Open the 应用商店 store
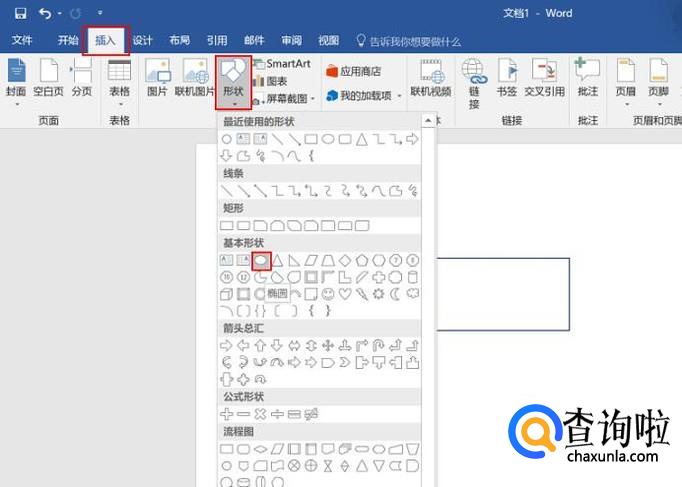 coord(354,71)
